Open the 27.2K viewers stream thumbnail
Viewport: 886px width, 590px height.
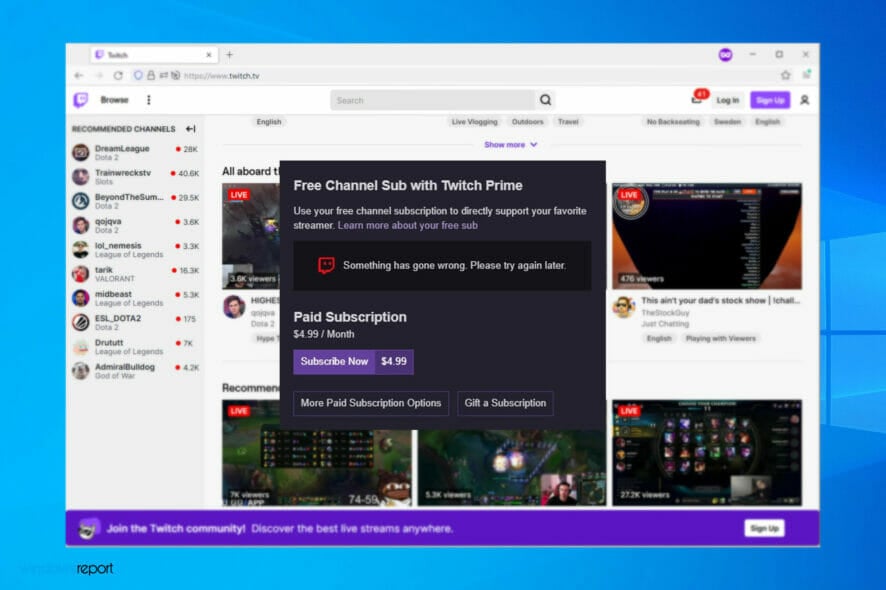(x=707, y=453)
